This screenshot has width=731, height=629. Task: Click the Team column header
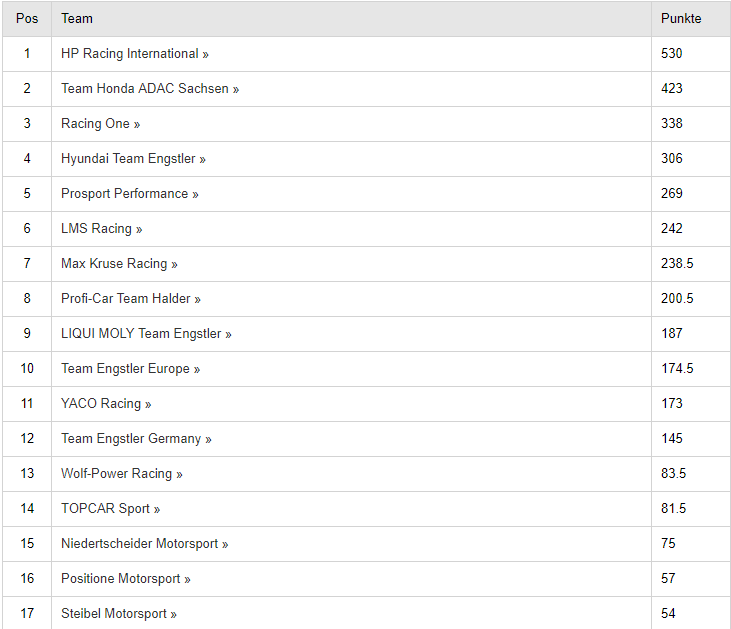pos(77,19)
